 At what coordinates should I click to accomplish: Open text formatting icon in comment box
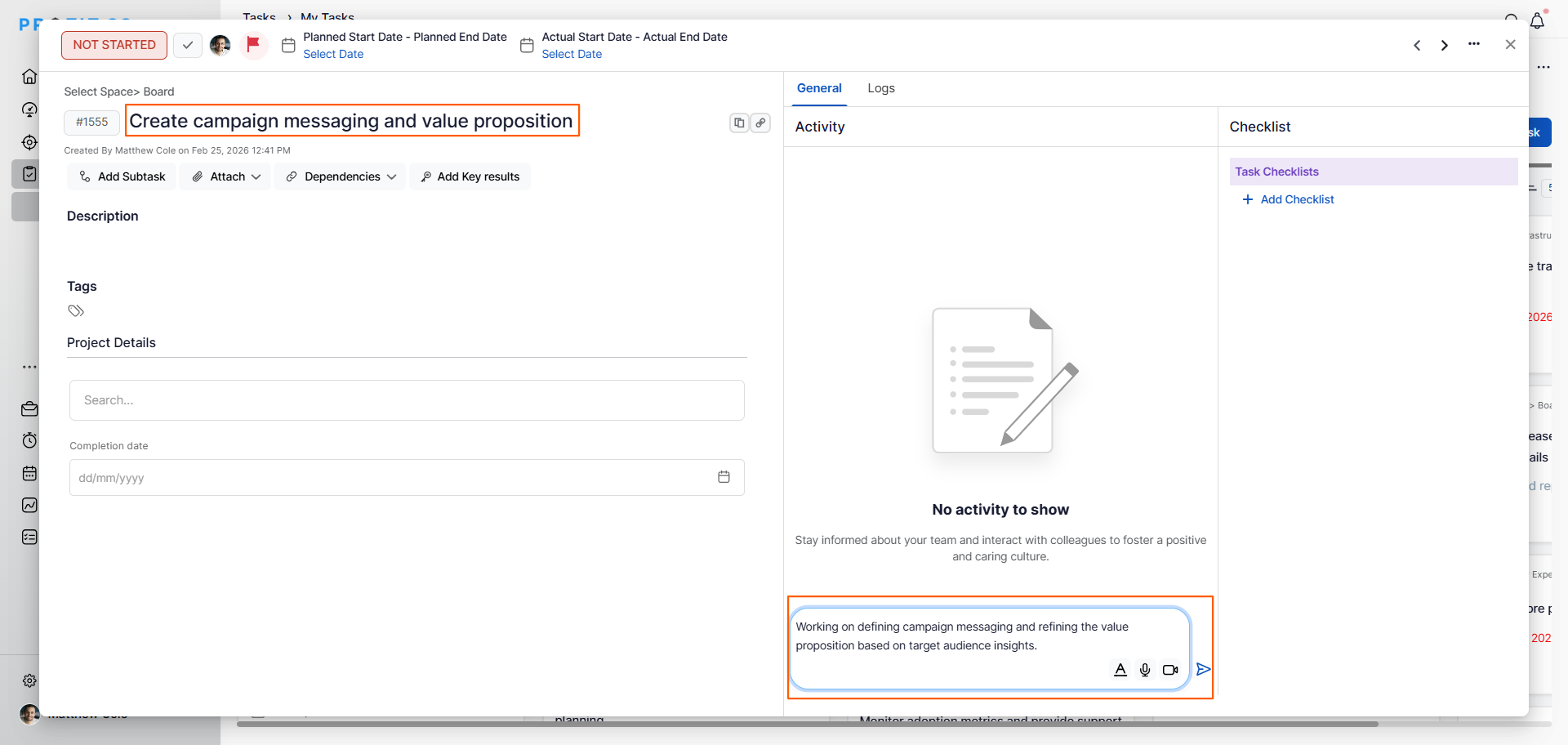pos(1120,670)
